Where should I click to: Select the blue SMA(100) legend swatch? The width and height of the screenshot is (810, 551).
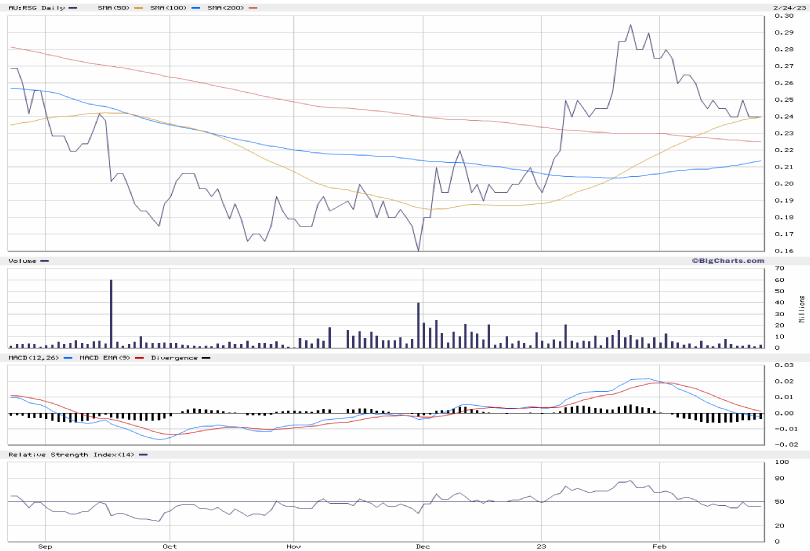pos(196,8)
